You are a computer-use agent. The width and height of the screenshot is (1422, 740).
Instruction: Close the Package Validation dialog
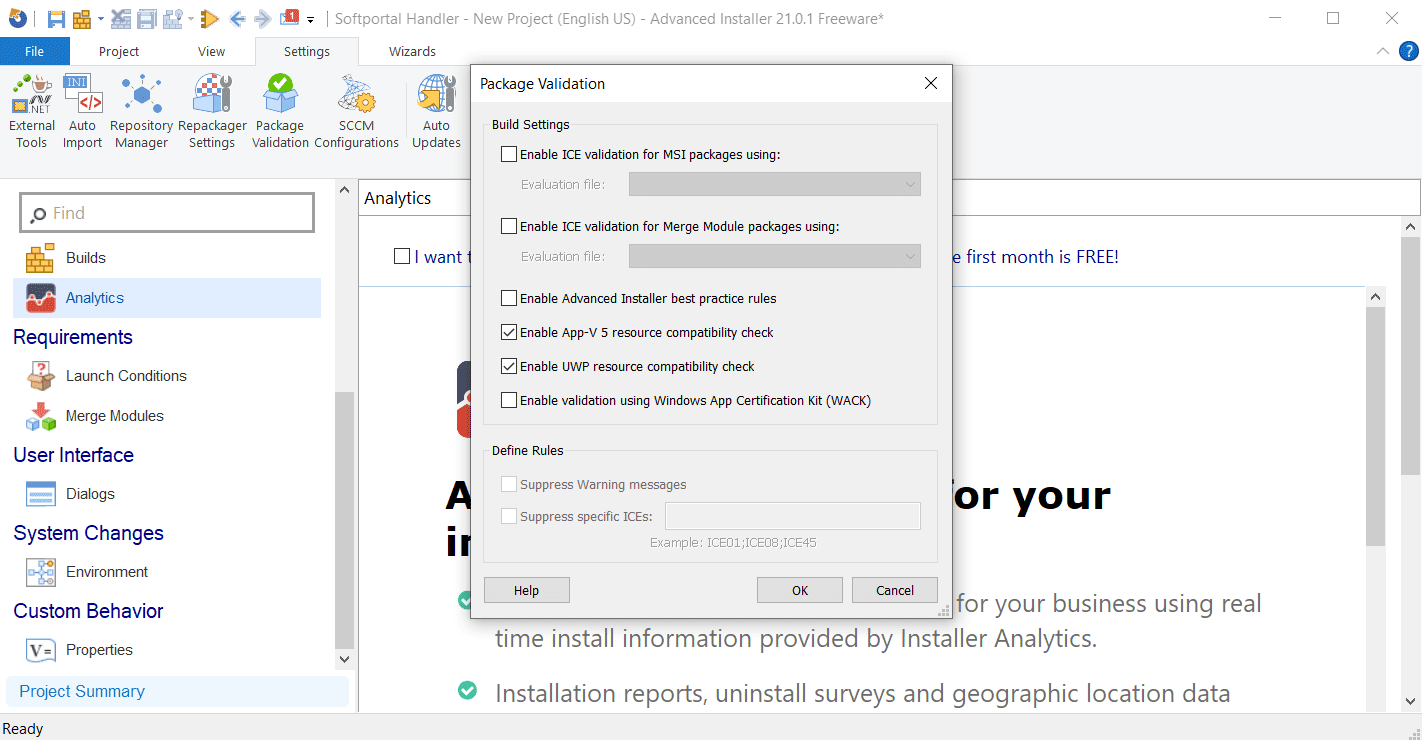931,84
